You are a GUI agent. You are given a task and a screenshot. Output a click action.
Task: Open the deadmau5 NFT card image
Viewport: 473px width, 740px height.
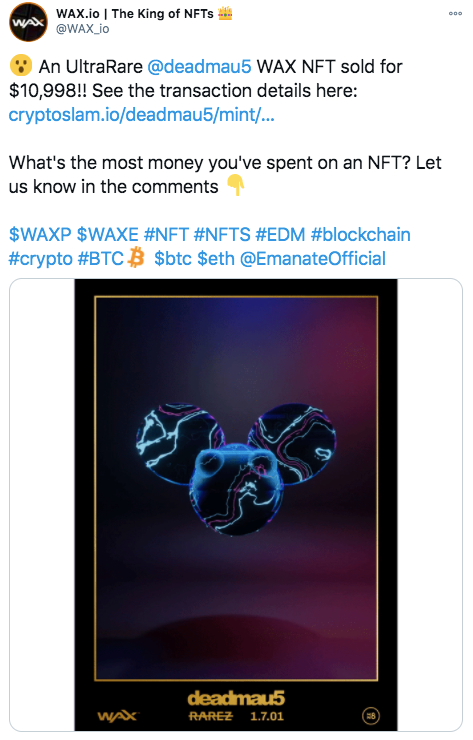(236, 505)
